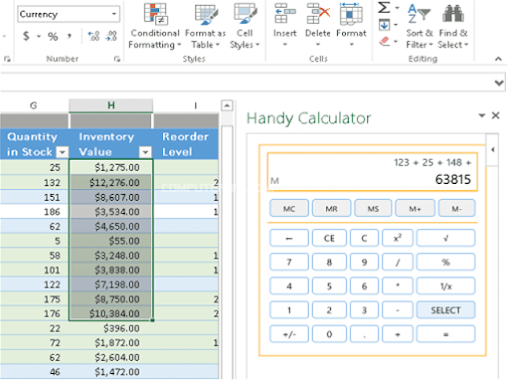
Task: Close the Handy Calculator pane
Action: tap(496, 115)
